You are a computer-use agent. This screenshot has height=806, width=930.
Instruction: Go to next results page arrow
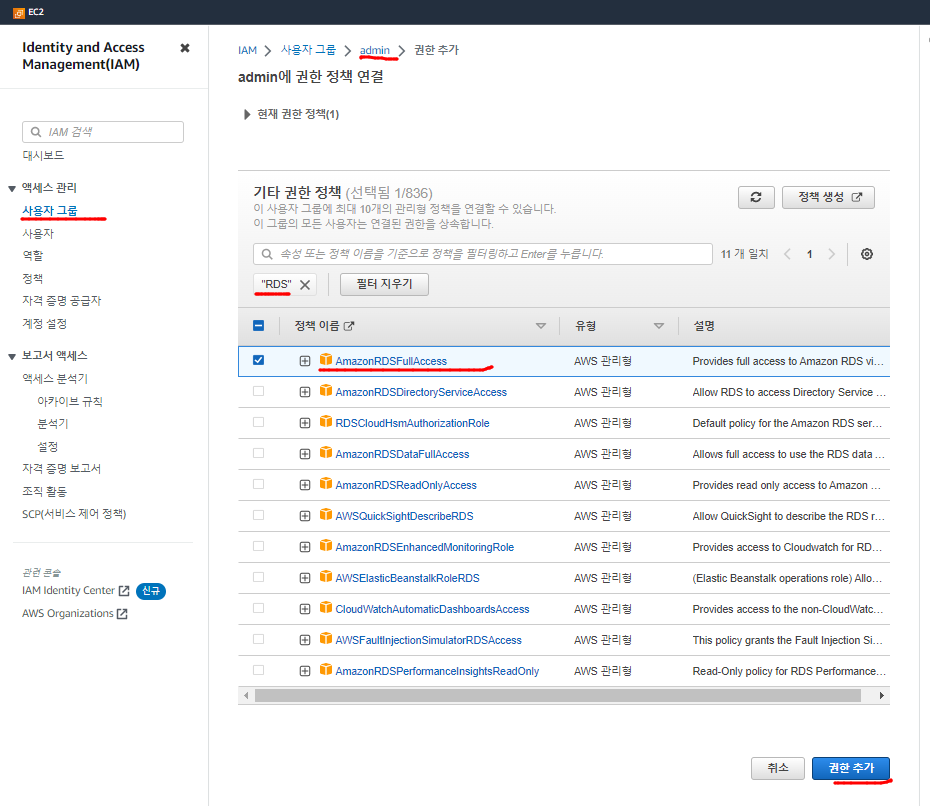point(832,254)
